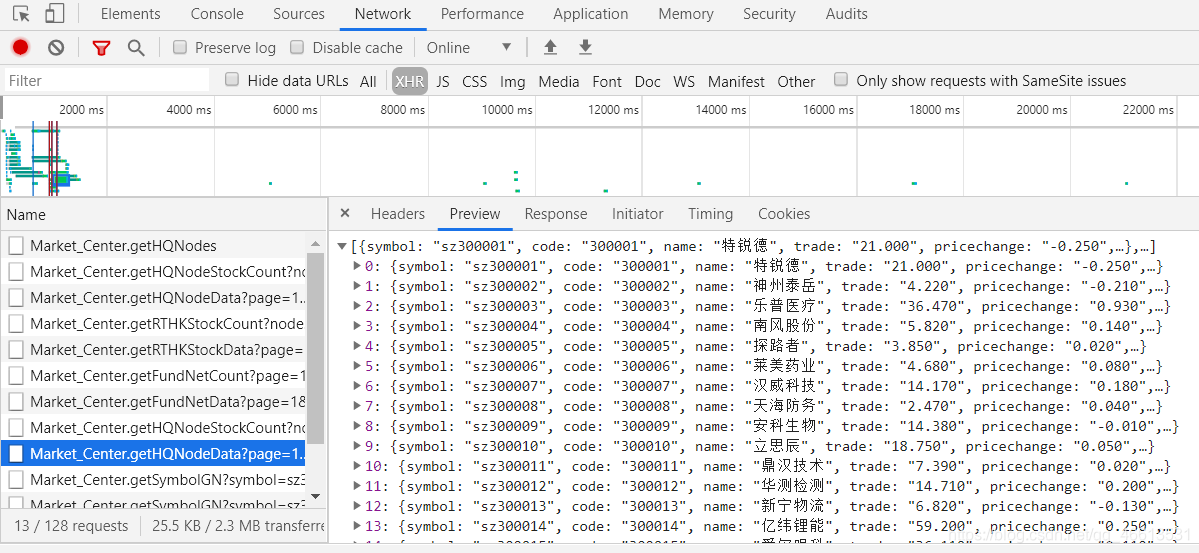Stop recording network log with red button

coord(21,47)
